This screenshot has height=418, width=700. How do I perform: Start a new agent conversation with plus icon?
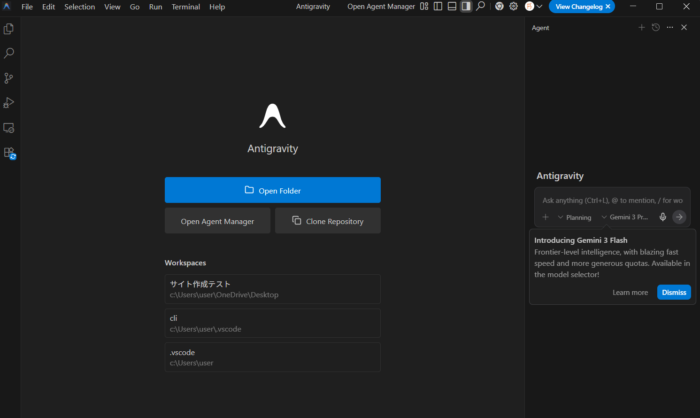tap(641, 28)
